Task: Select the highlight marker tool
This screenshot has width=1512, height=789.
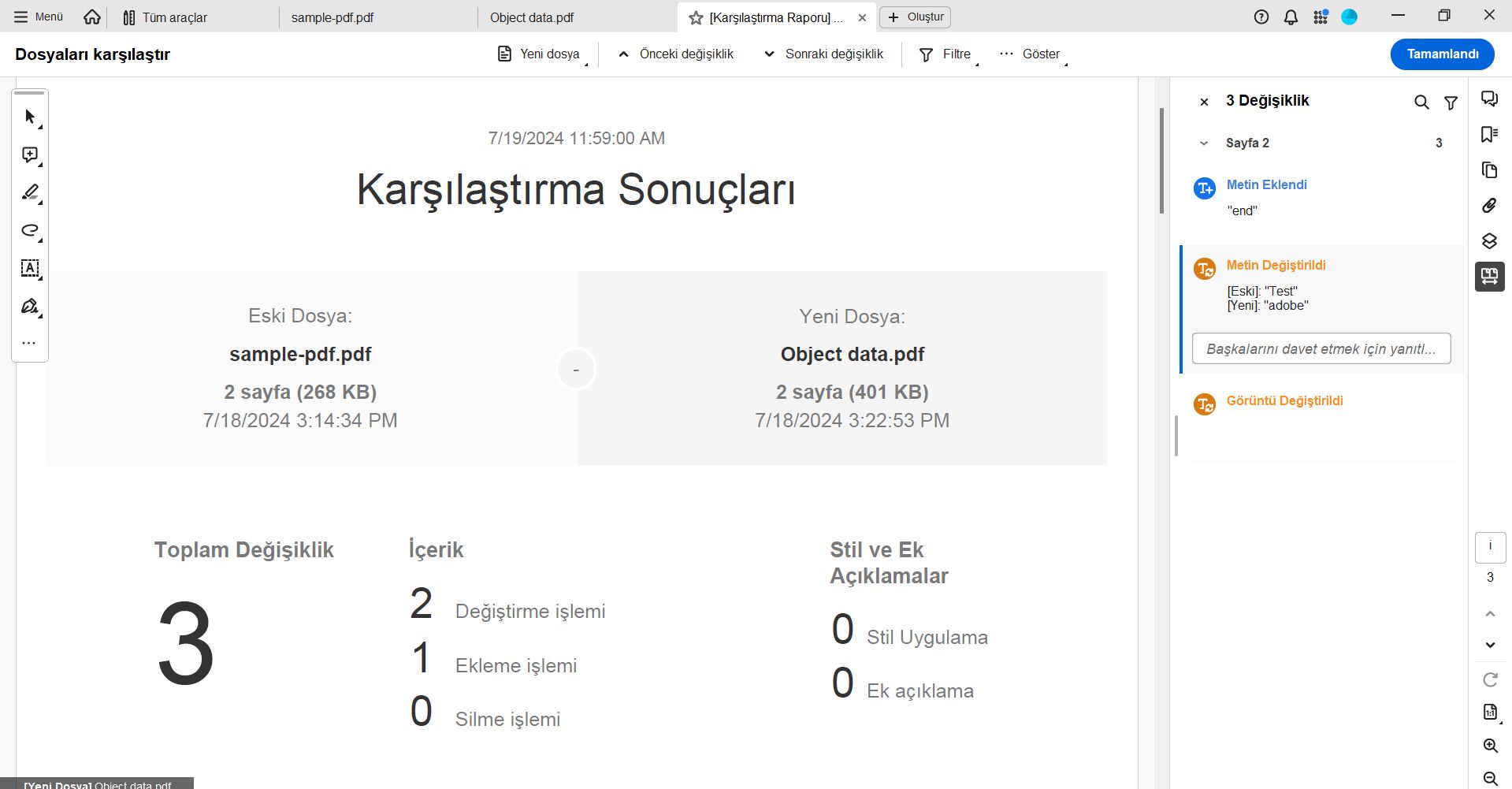Action: (29, 193)
